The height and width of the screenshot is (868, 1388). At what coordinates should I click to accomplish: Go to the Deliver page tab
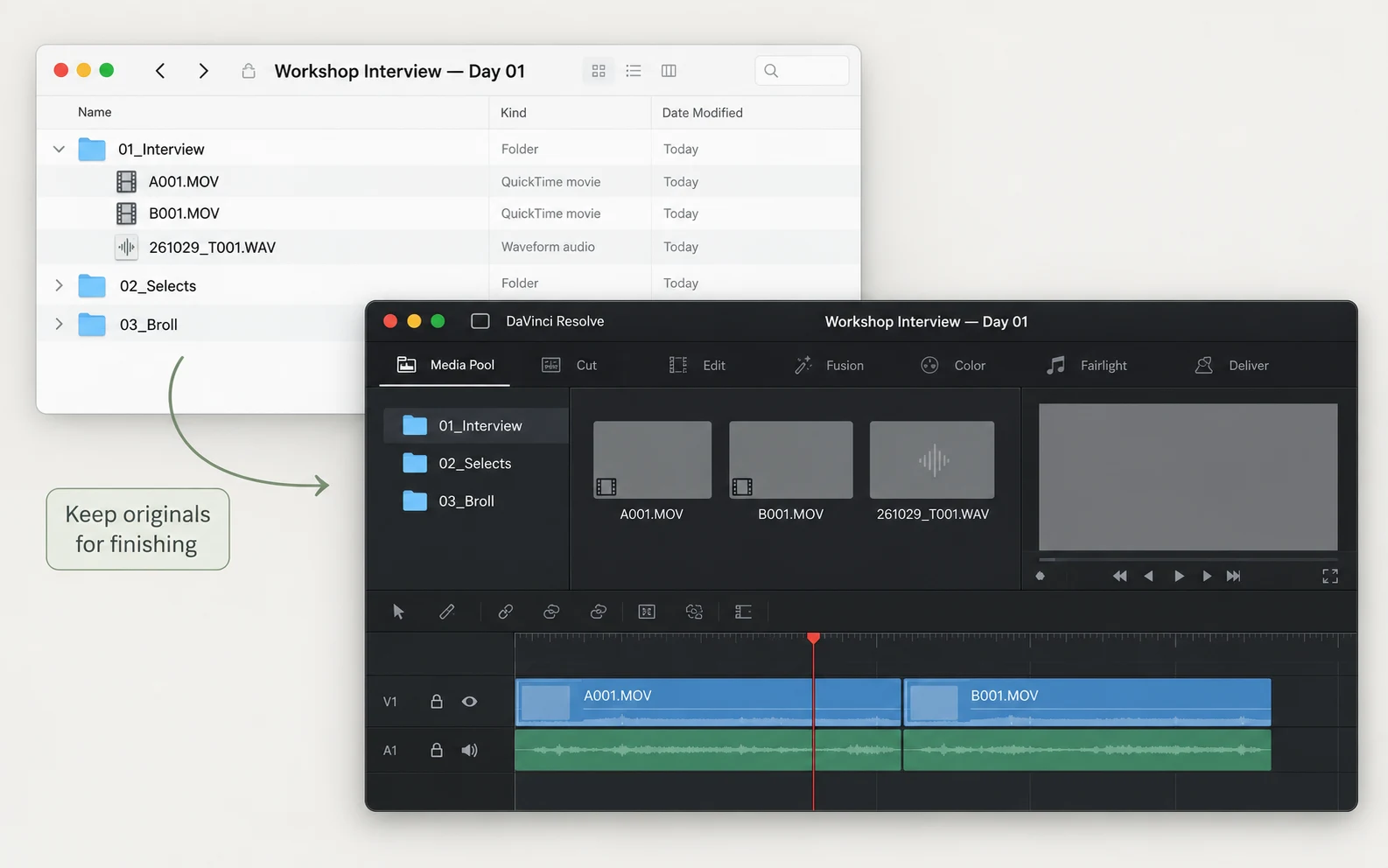(1232, 365)
